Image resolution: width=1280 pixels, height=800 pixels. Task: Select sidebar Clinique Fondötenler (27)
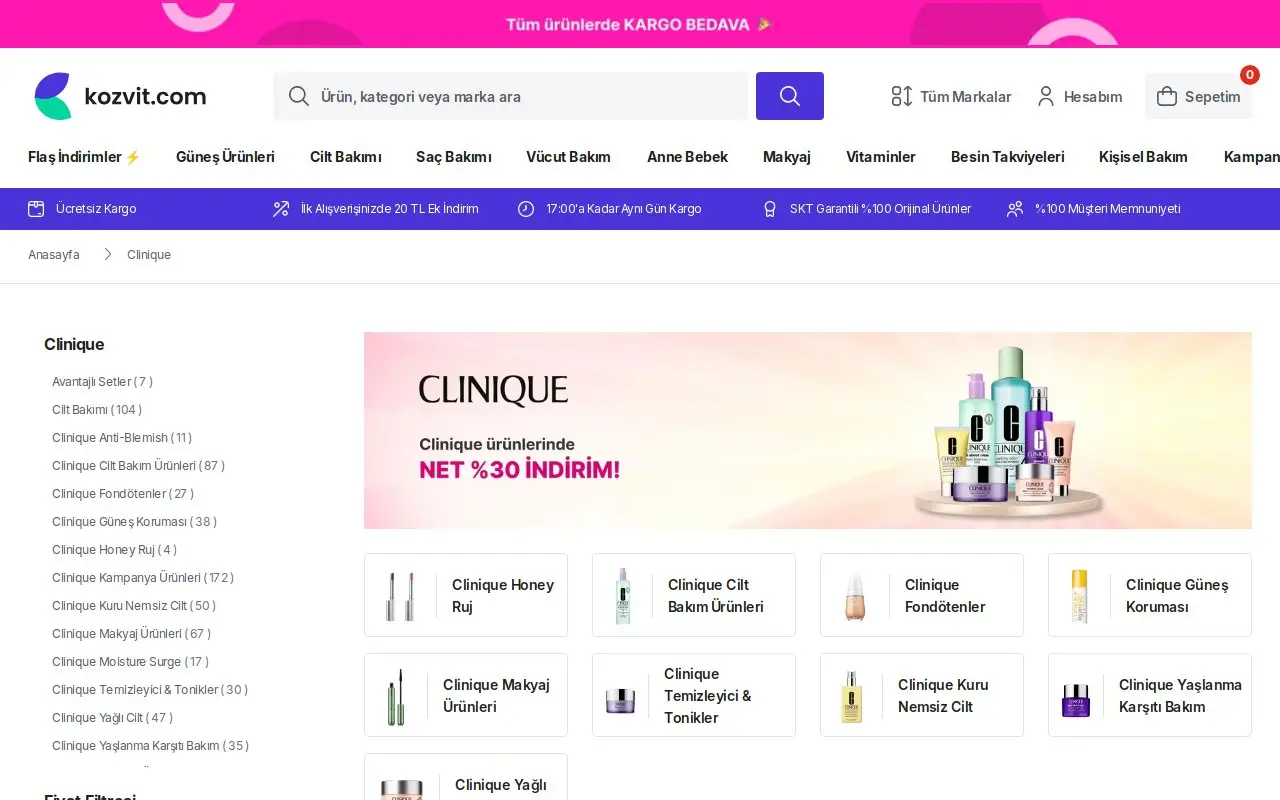click(x=123, y=493)
